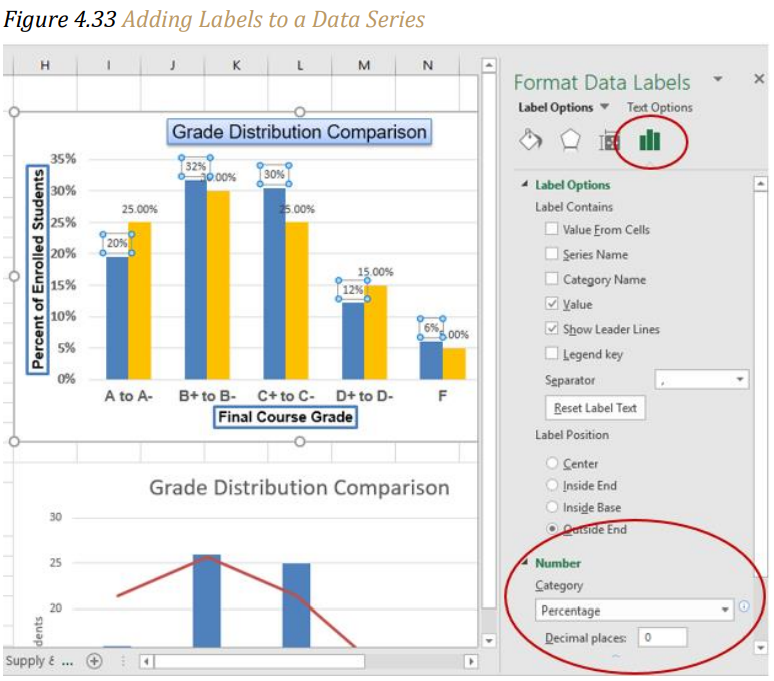This screenshot has width=774, height=681.
Task: Click the 15.00% data label
Action: coord(375,272)
